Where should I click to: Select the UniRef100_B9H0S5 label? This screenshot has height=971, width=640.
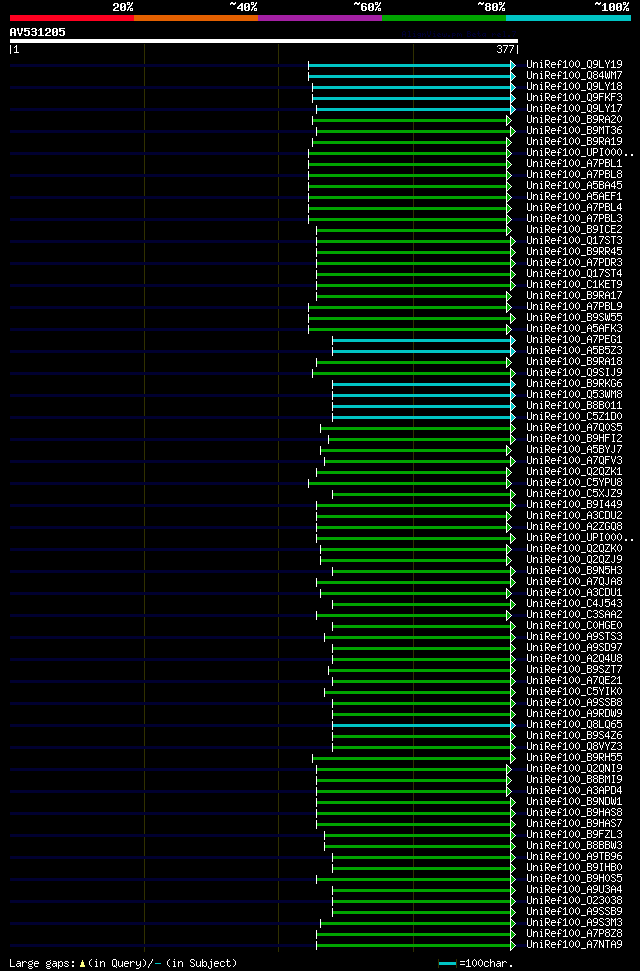pos(574,879)
